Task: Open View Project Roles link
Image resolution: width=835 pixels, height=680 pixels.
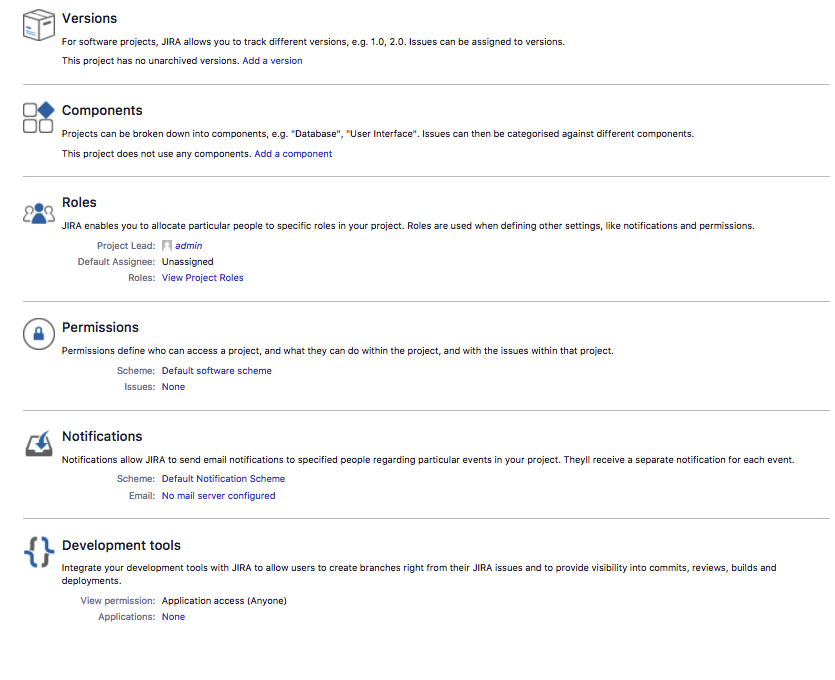Action: pyautogui.click(x=203, y=278)
